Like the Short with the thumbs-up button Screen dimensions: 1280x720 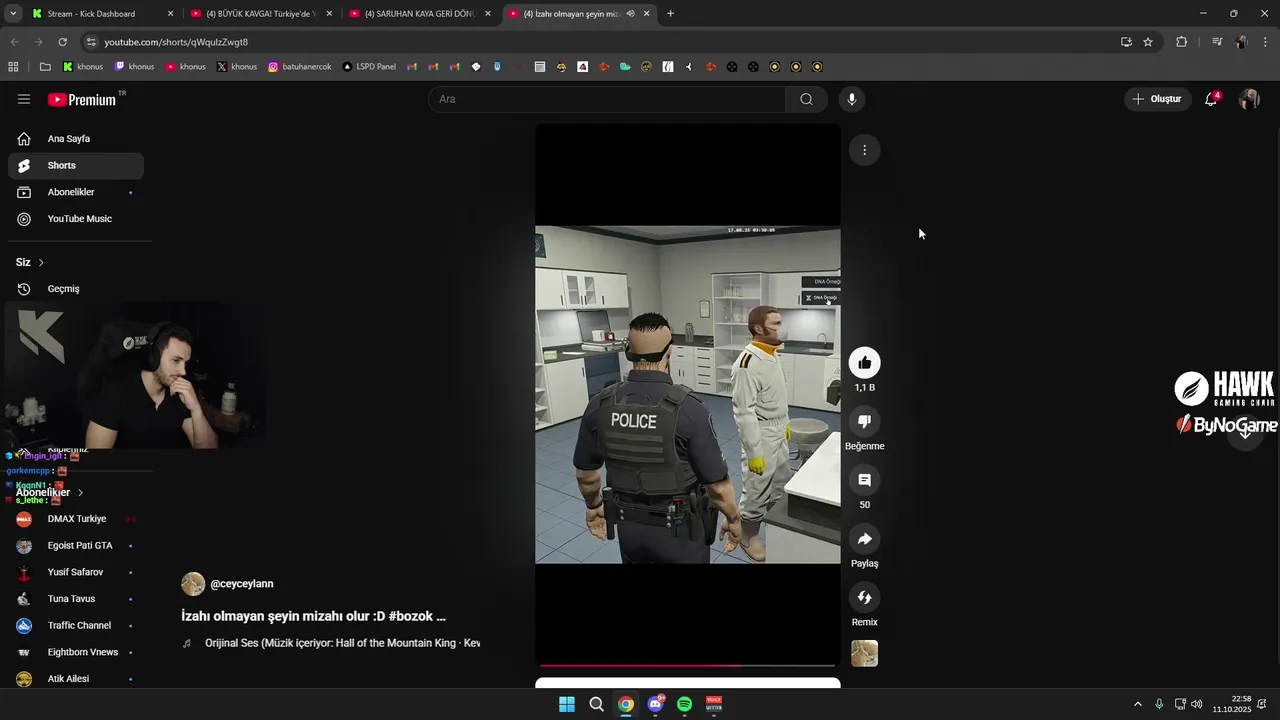click(864, 362)
